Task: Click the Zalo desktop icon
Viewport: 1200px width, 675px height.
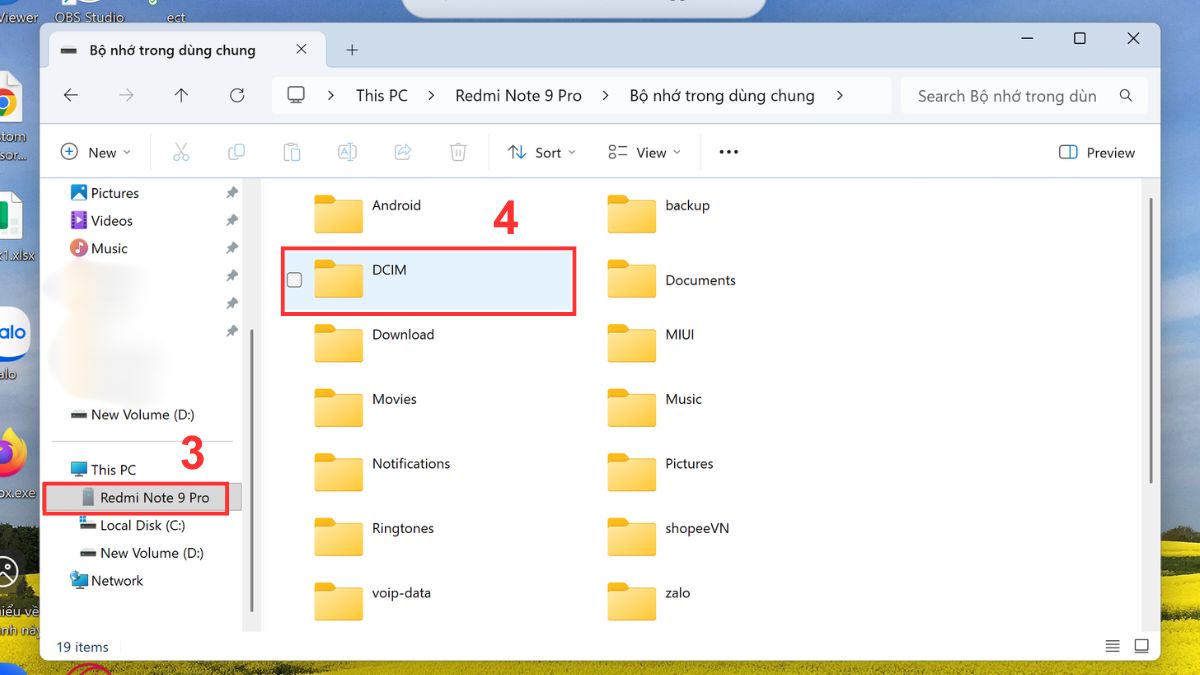Action: coord(12,333)
